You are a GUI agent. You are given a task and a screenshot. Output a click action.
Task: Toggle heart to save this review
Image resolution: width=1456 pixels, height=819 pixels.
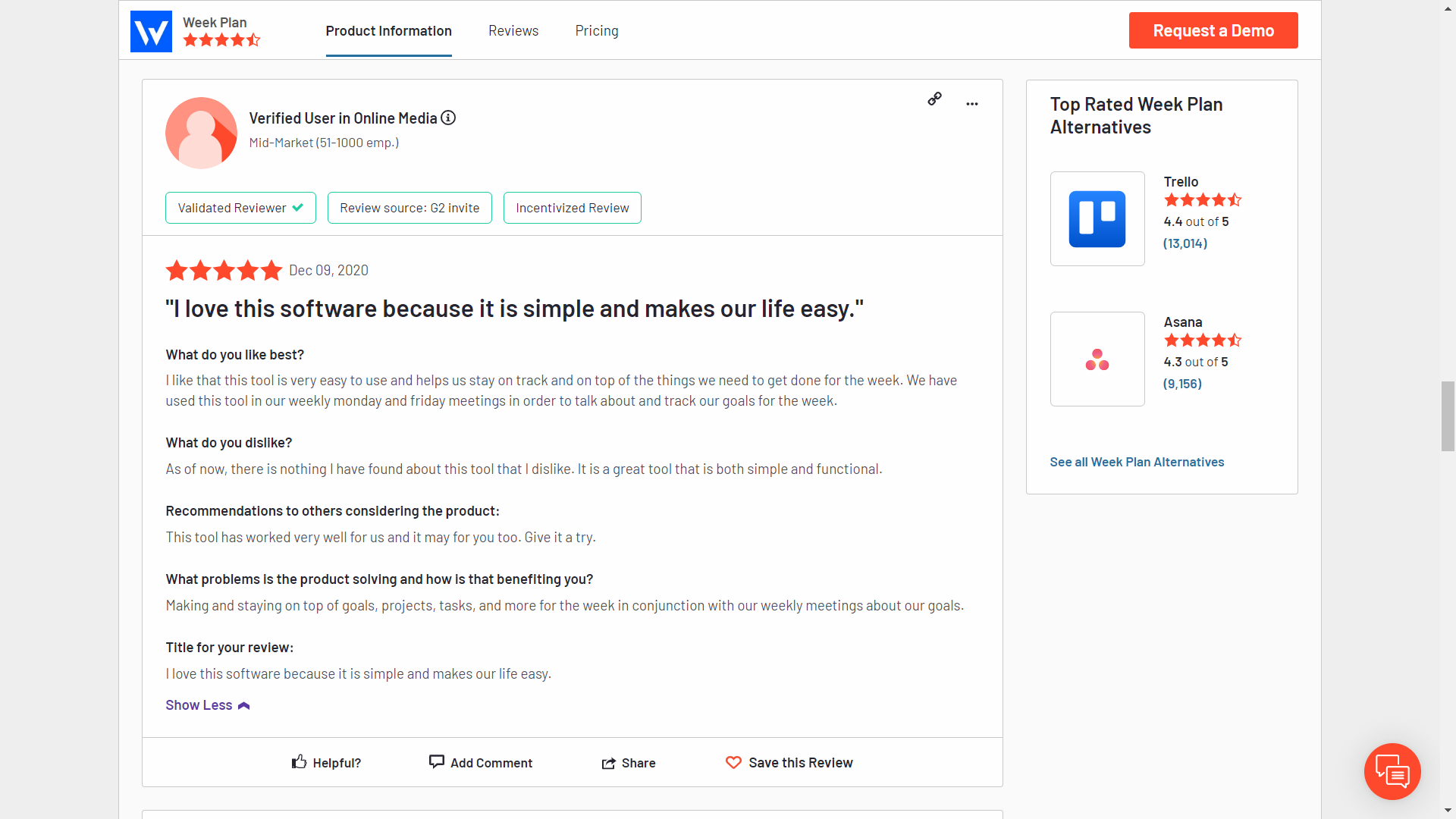click(x=733, y=762)
